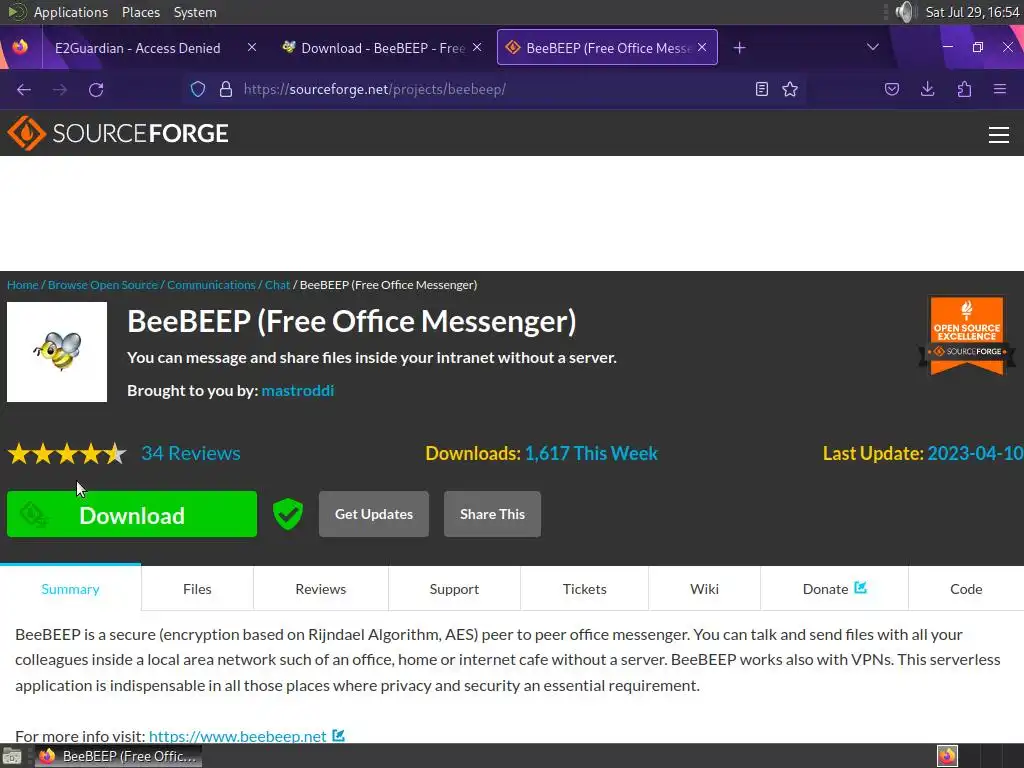Screen dimensions: 1024x768
Task: Switch to Download - BeeBEEP tab
Action: tap(383, 48)
